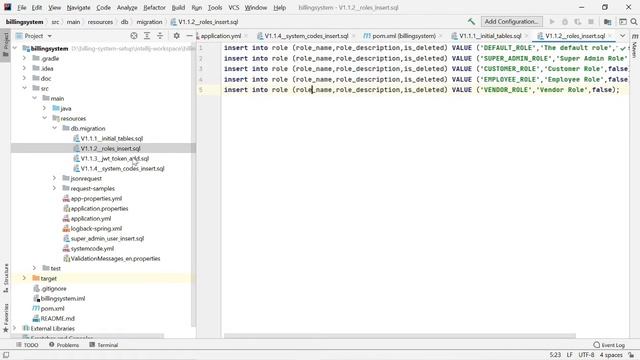
Task: Expand the target folder
Action: click(24, 278)
